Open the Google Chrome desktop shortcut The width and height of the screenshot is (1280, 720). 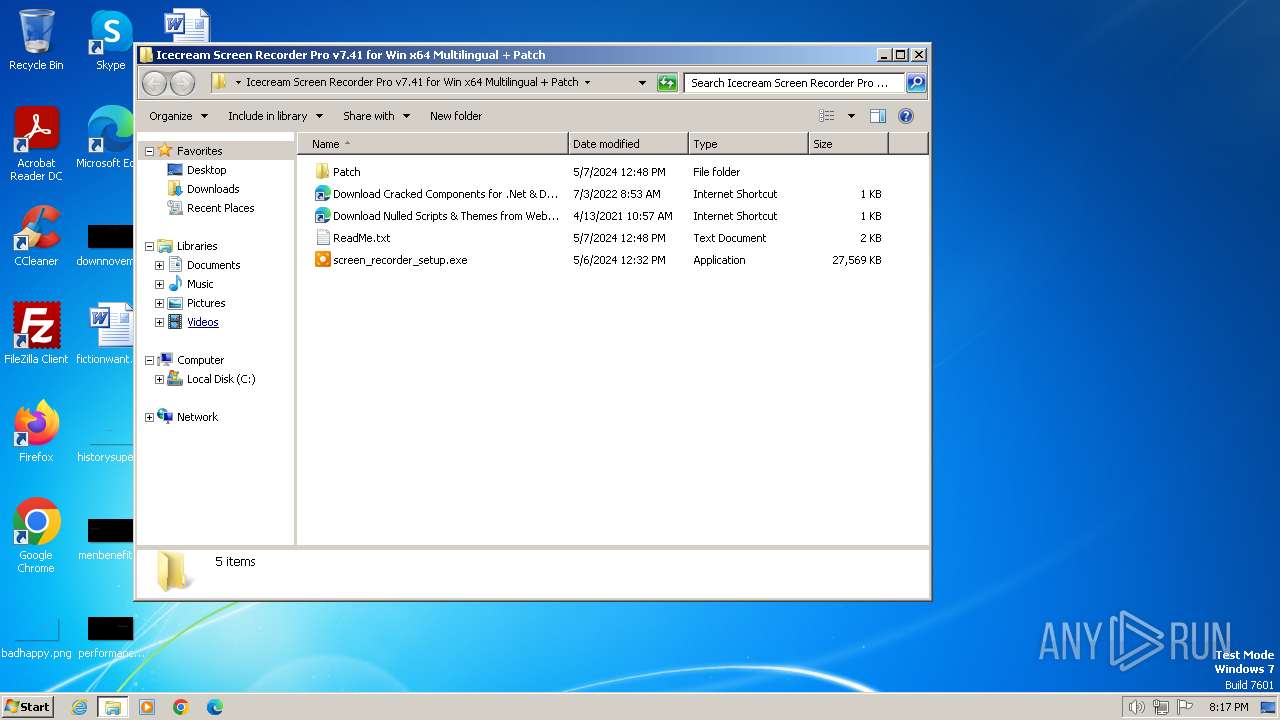click(x=36, y=536)
